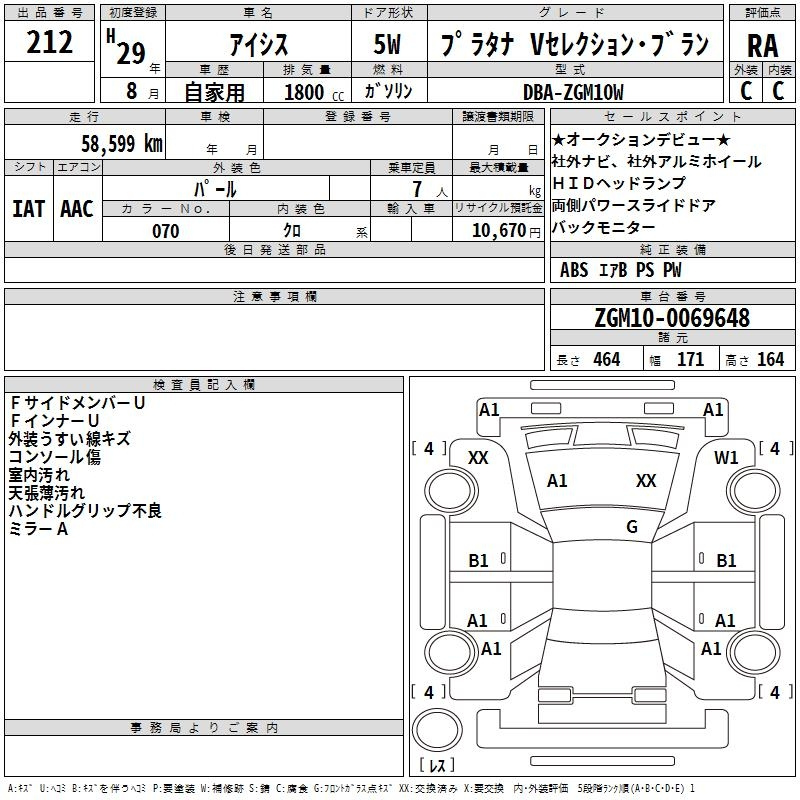This screenshot has height=800, width=800.
Task: Click the front-right tire circle on diagram
Action: [753, 491]
